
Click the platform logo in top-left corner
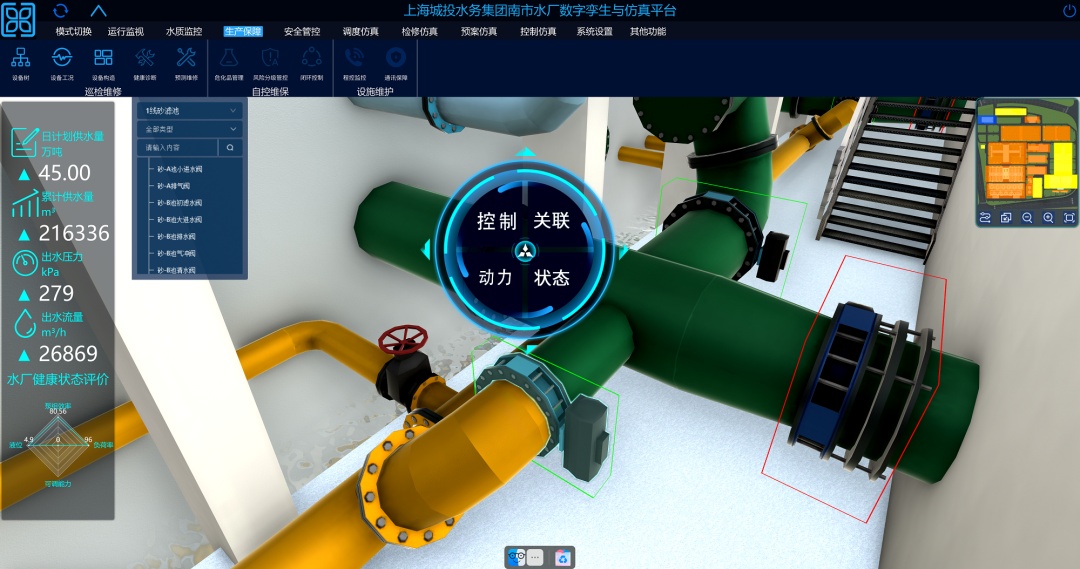point(19,19)
